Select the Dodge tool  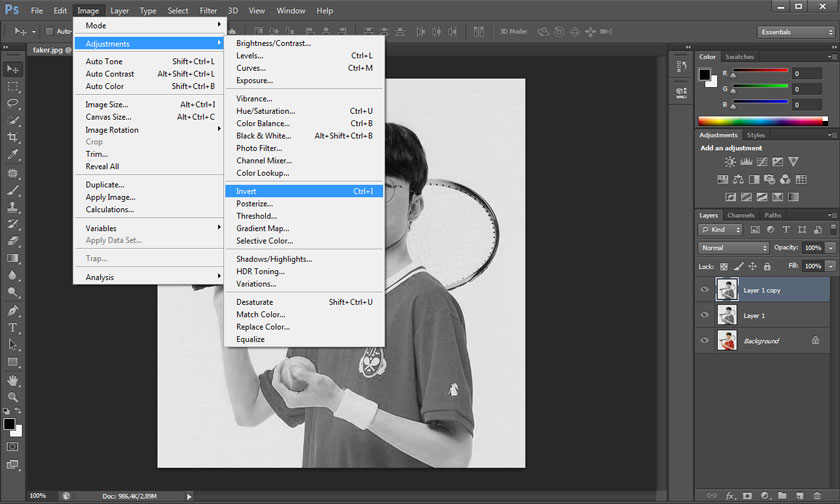pyautogui.click(x=12, y=292)
